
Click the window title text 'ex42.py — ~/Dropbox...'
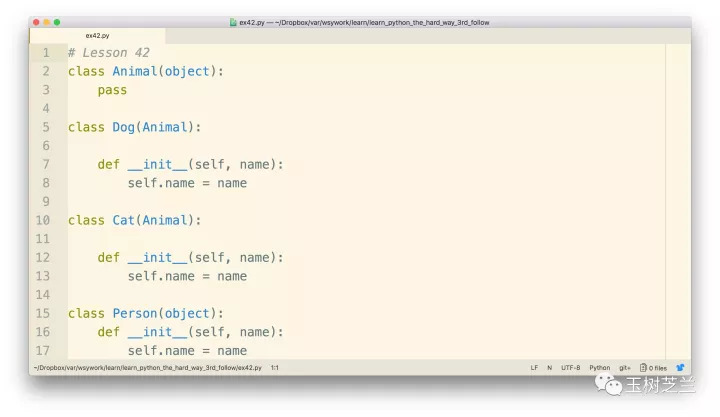point(364,22)
